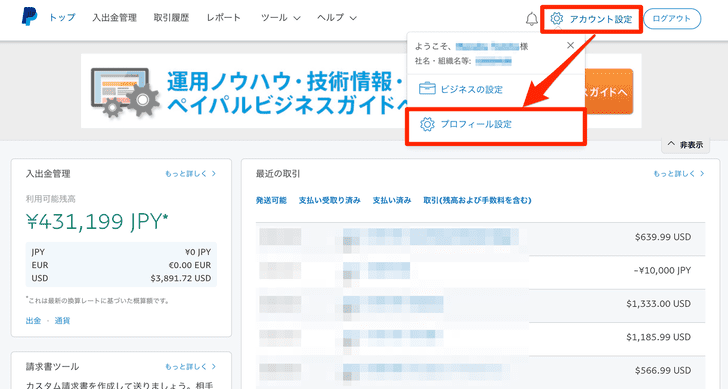Open もっと詳しく in 入出金管理 card
Viewport: 728px width, 389px height.
(190, 174)
